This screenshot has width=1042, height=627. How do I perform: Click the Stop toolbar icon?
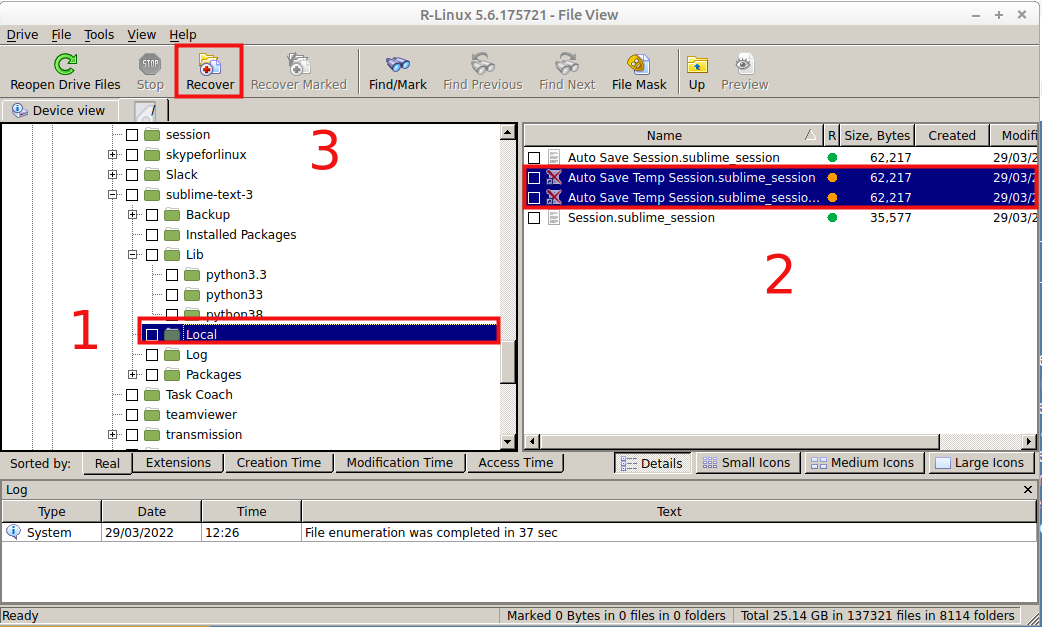click(149, 70)
